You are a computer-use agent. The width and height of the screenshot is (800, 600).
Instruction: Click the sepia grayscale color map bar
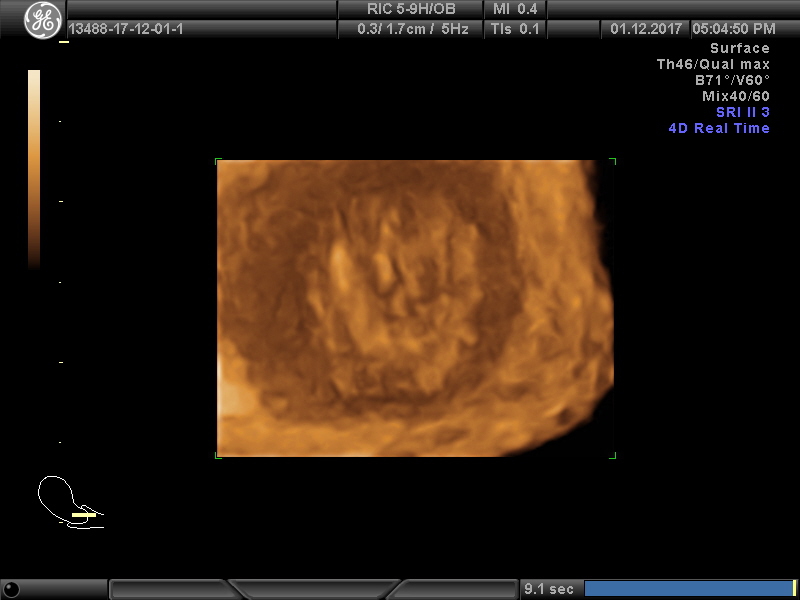[x=34, y=169]
